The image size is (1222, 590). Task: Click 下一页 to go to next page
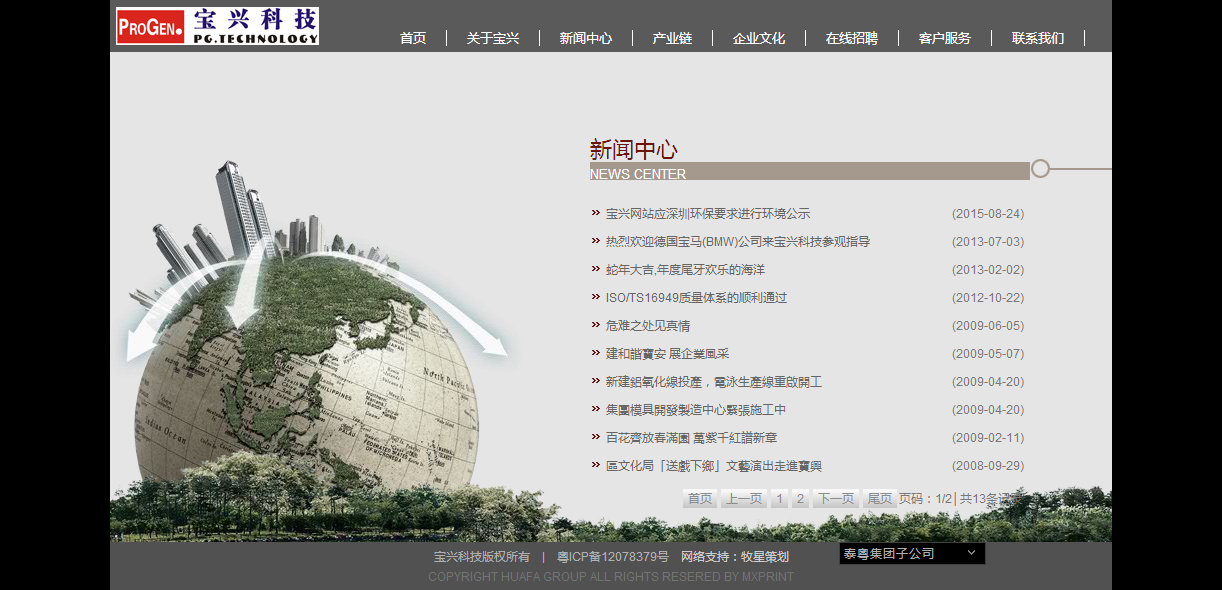(x=835, y=497)
